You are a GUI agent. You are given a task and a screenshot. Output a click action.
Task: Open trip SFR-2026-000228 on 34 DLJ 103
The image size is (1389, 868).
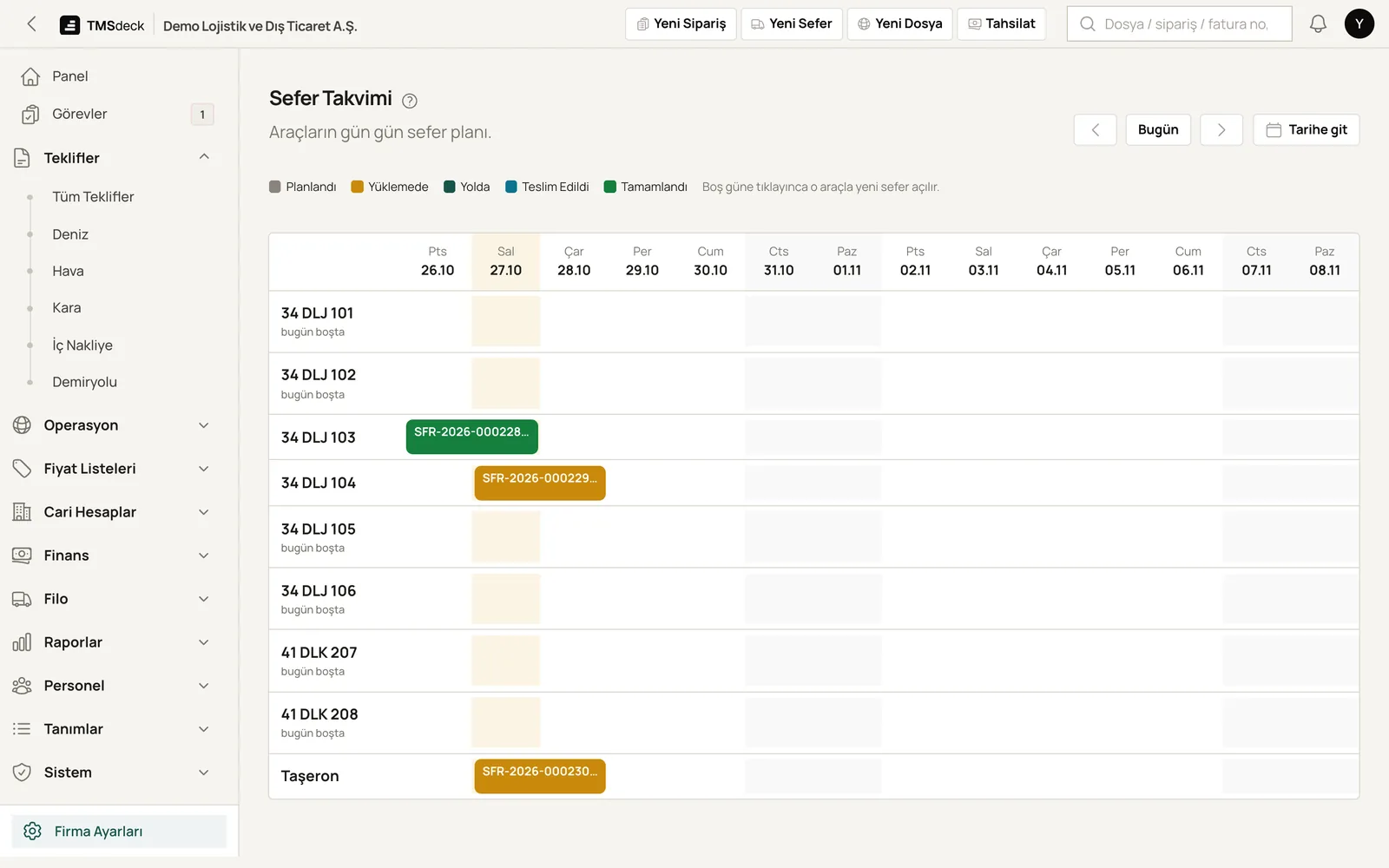(x=472, y=437)
